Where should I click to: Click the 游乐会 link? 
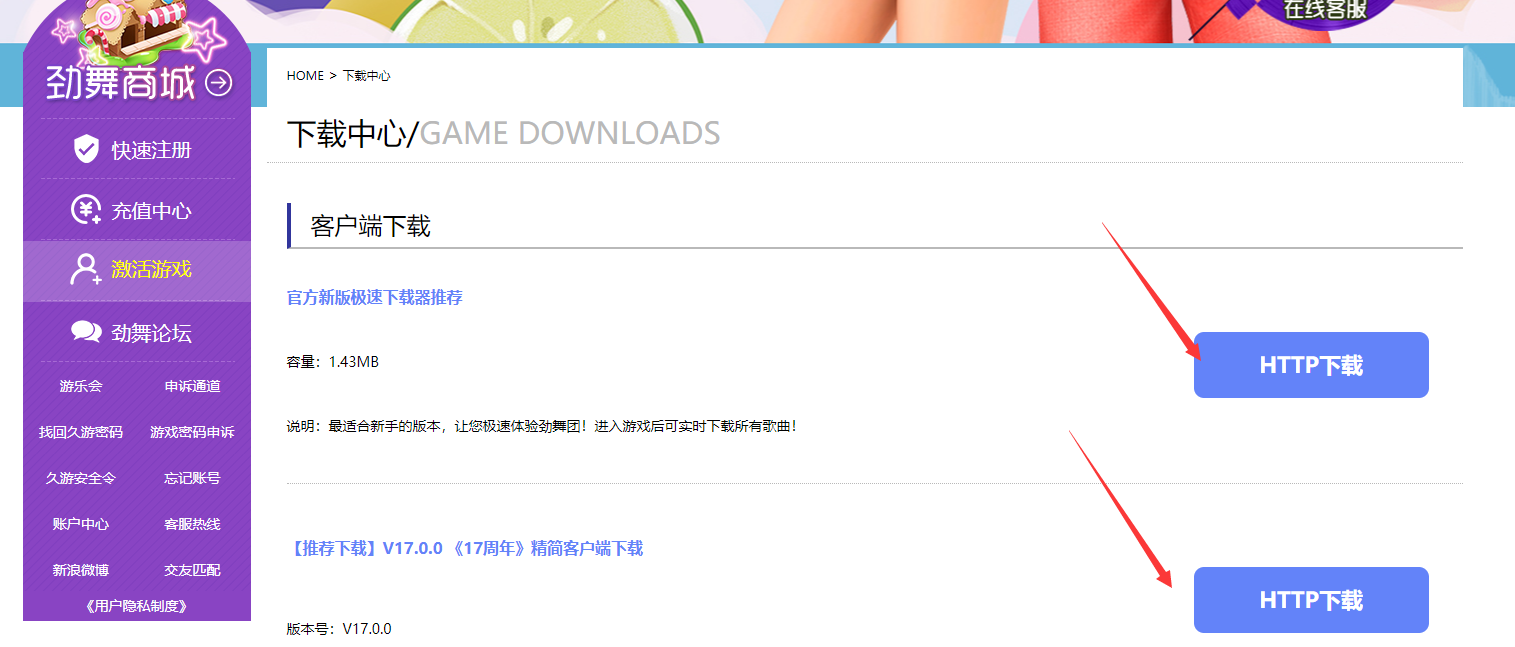(81, 386)
